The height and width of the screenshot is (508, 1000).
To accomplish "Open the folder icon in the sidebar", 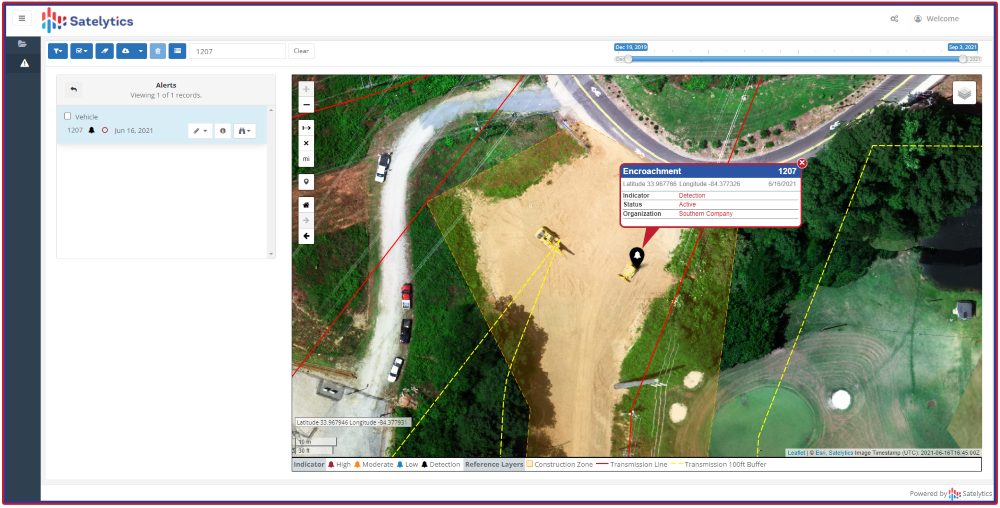I will (x=22, y=44).
